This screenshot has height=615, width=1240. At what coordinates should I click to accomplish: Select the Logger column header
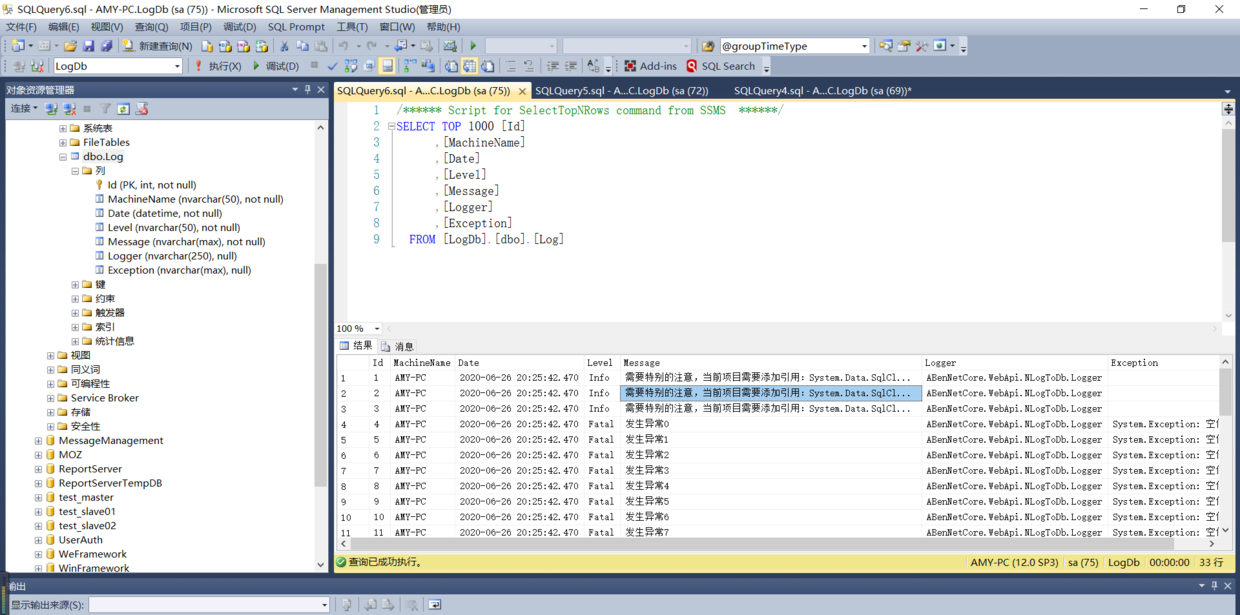[x=1014, y=363]
